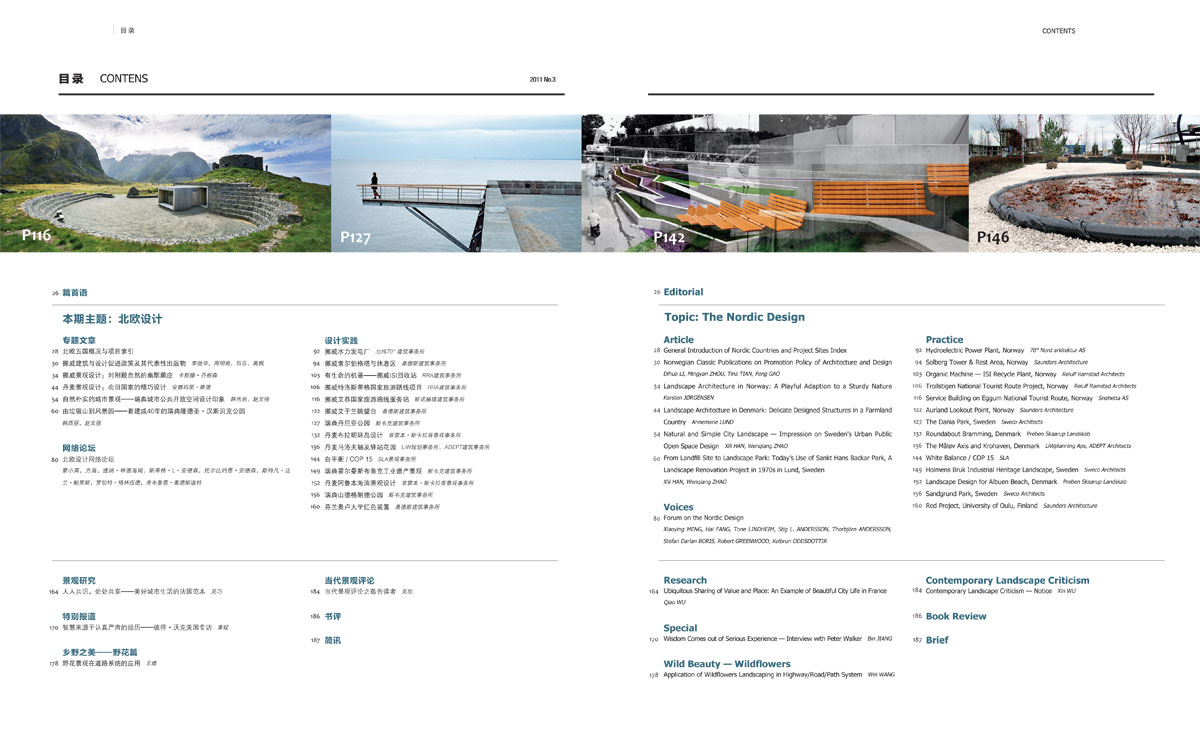1200x743 pixels.
Task: Select 'Wisdom Comes out of Serious Experience' entry
Action: [x=762, y=638]
